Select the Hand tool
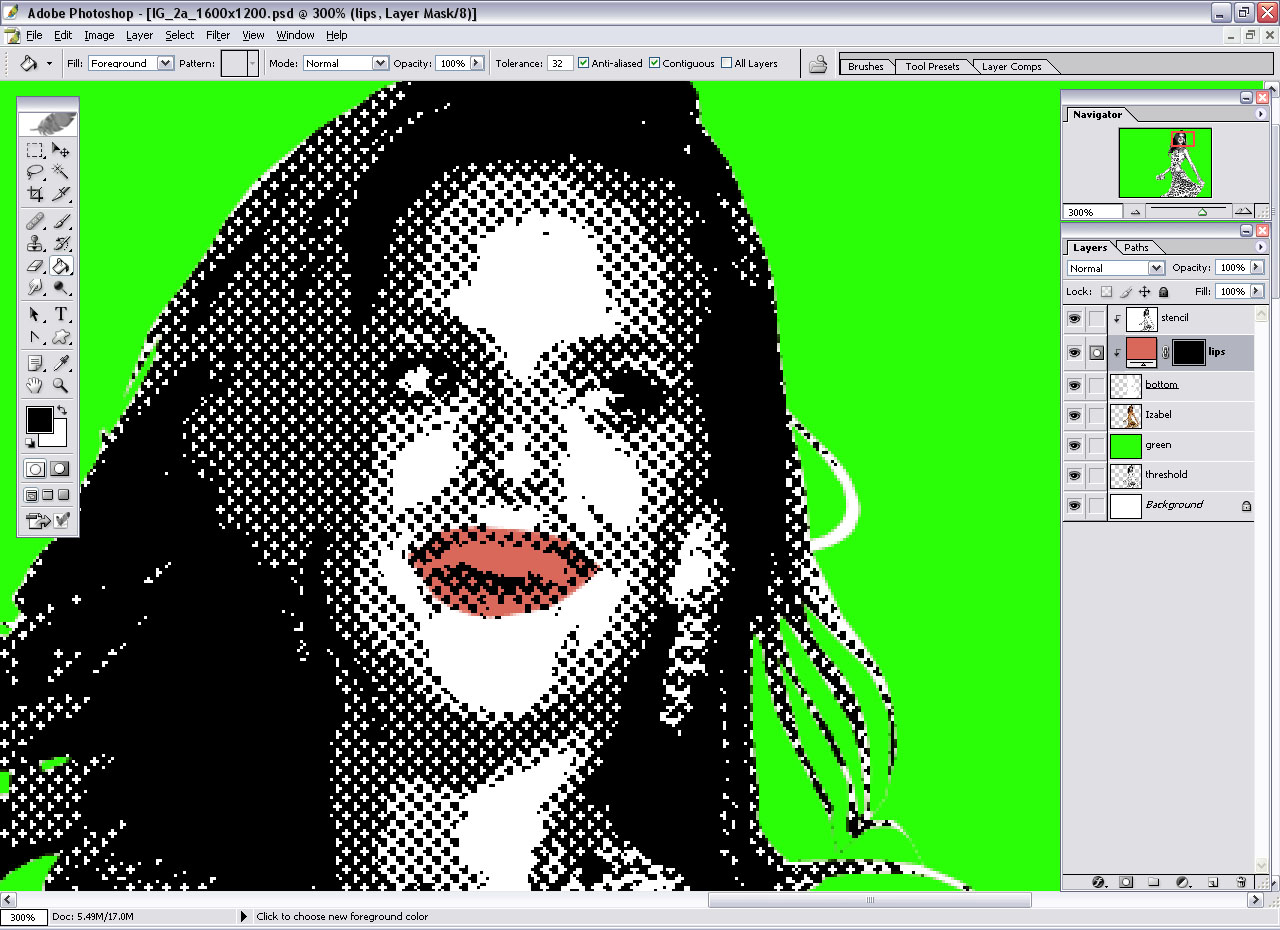1280x930 pixels. point(35,385)
